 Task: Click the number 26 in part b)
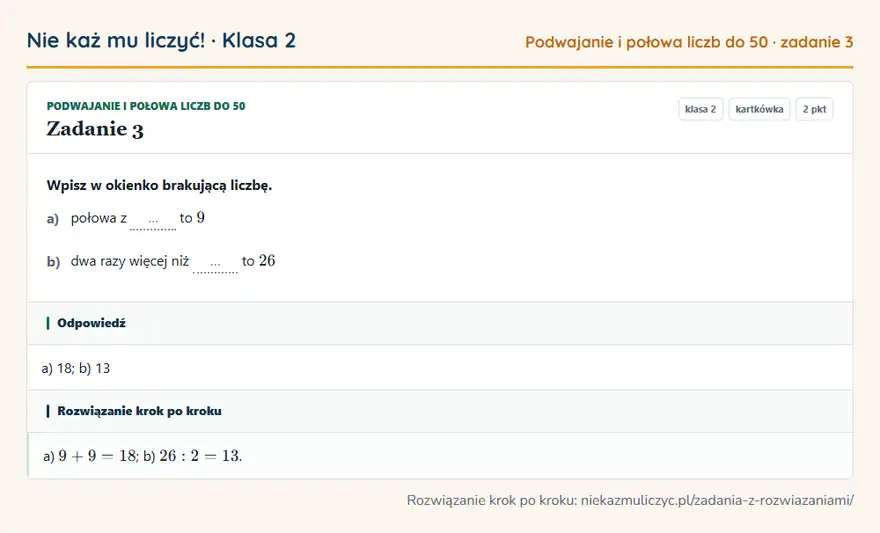coord(267,260)
